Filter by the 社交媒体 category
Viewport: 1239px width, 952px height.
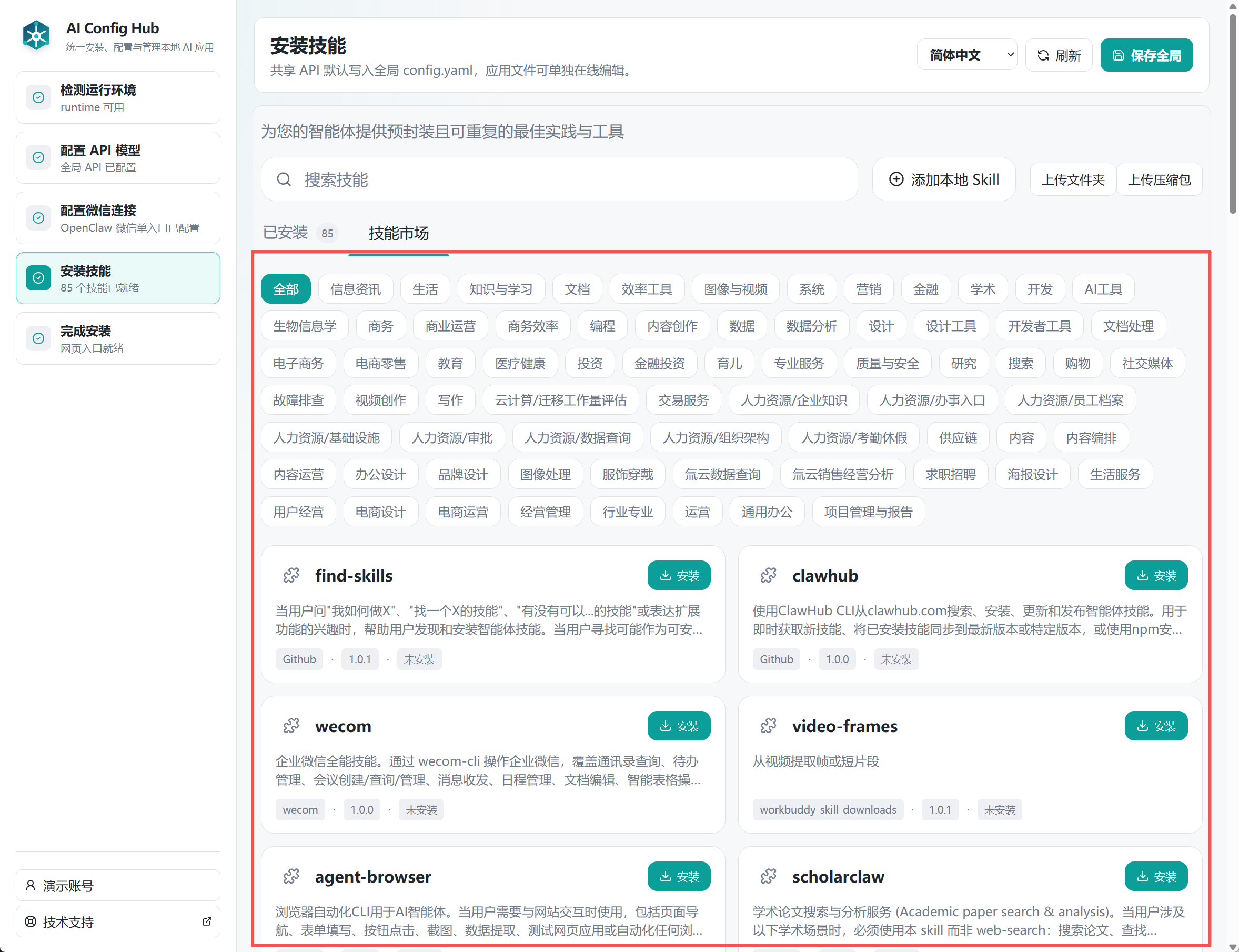click(x=1147, y=363)
